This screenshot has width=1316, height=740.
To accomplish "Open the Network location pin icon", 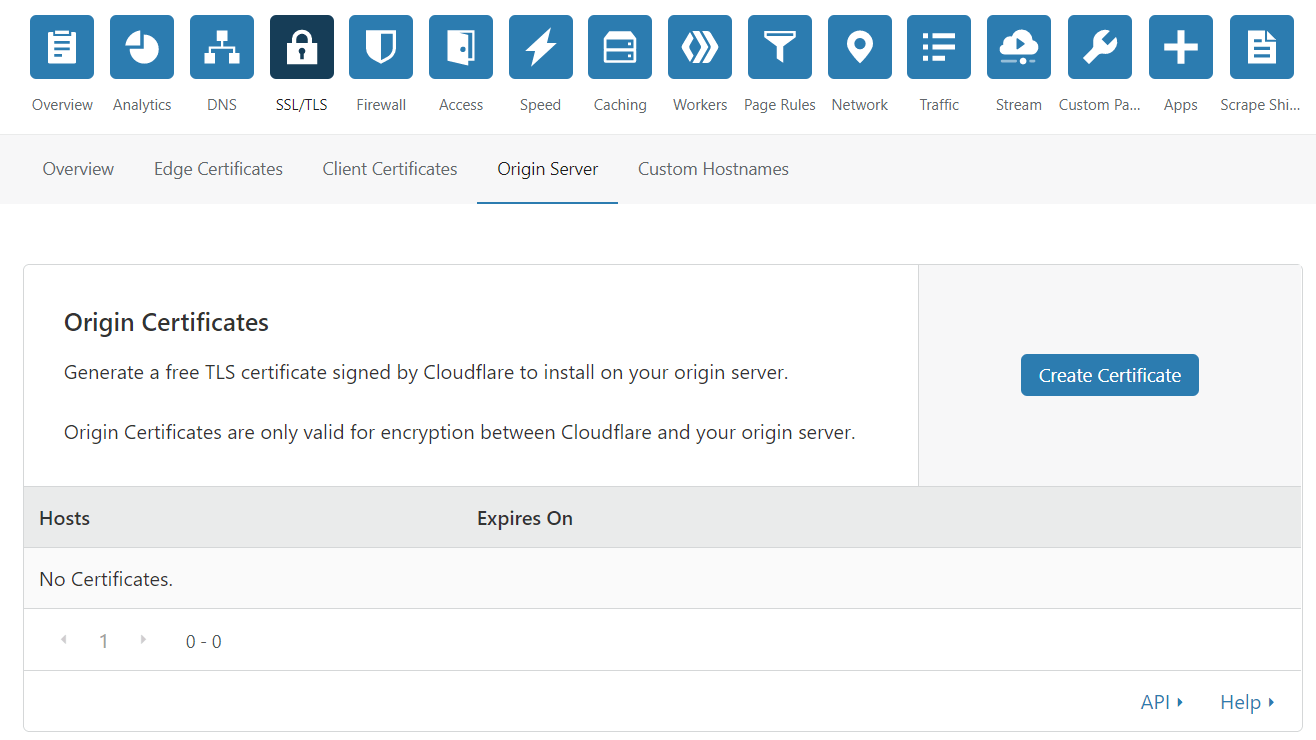I will coord(860,47).
